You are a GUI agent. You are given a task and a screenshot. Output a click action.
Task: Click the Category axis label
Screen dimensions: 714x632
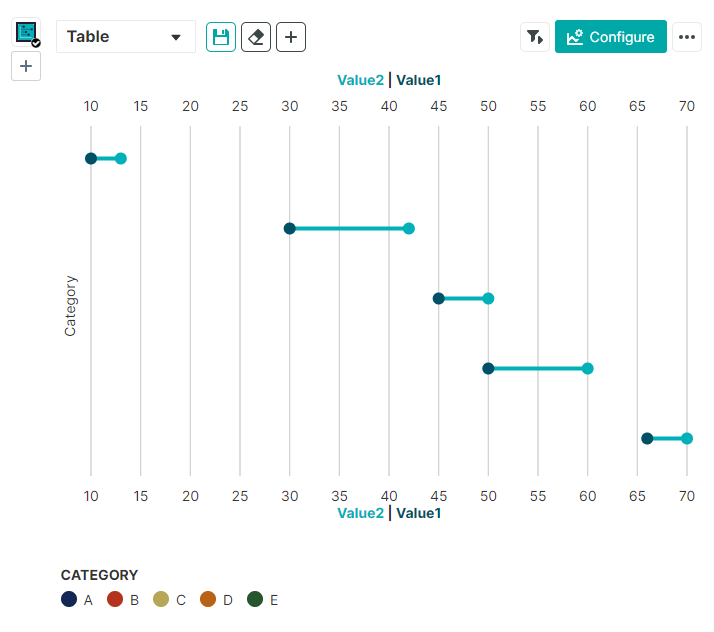(x=70, y=305)
